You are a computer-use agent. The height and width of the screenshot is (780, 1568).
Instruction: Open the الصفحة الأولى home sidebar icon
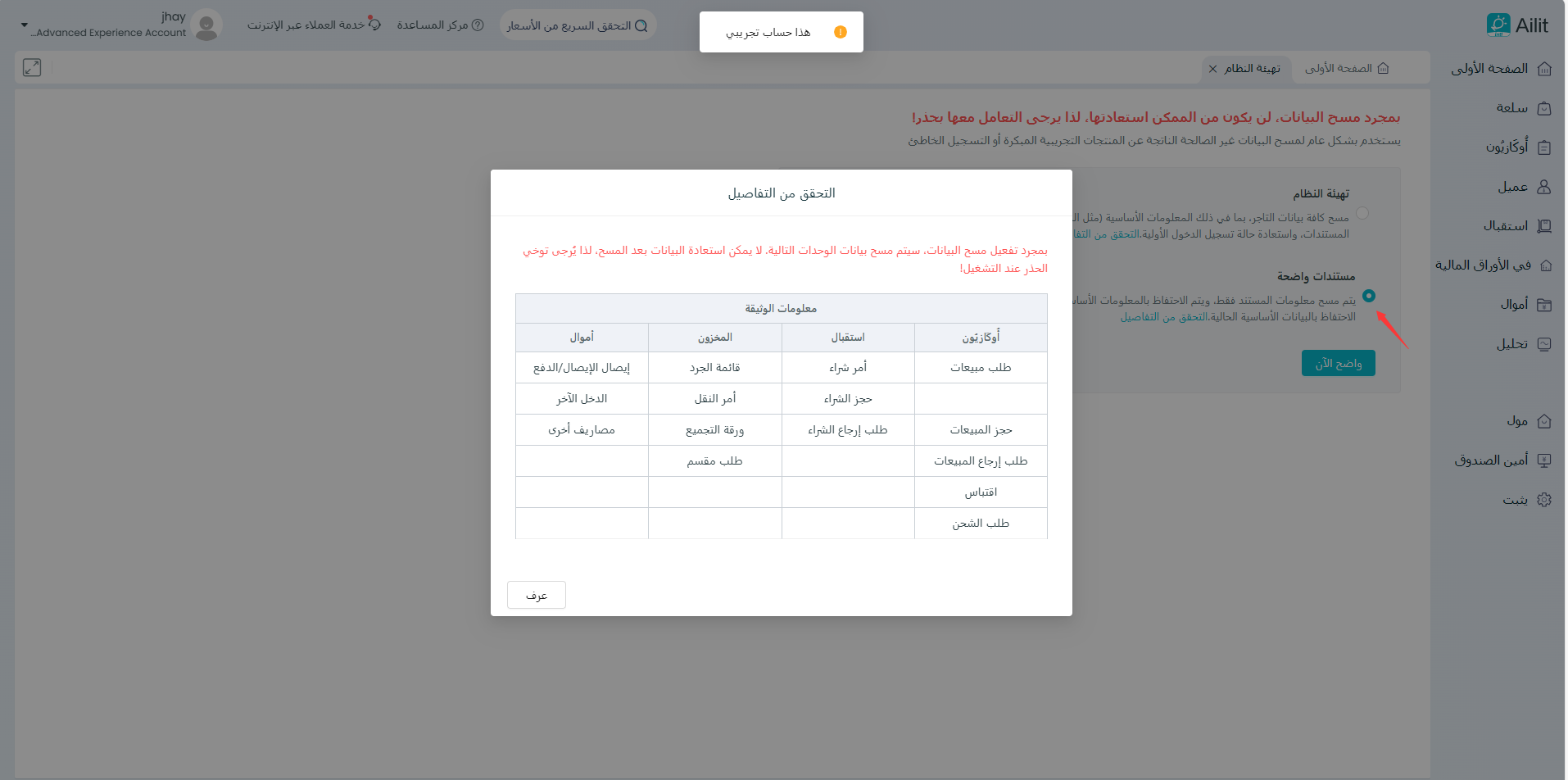(x=1544, y=69)
